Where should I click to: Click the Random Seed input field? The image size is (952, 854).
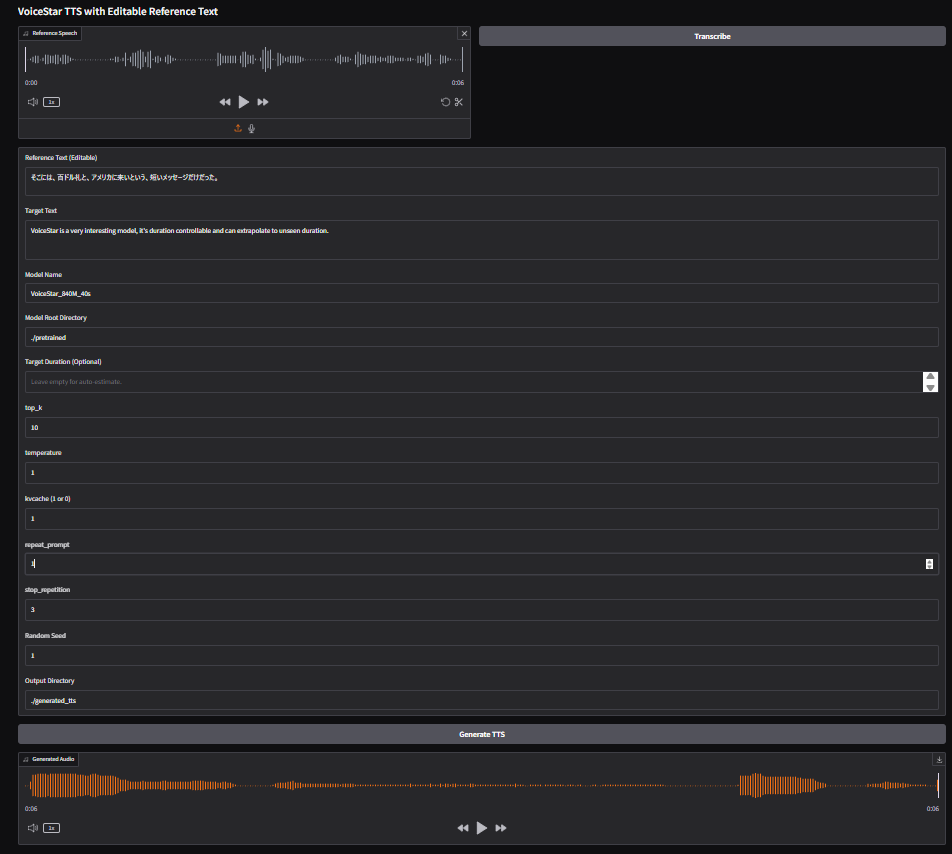[481, 656]
